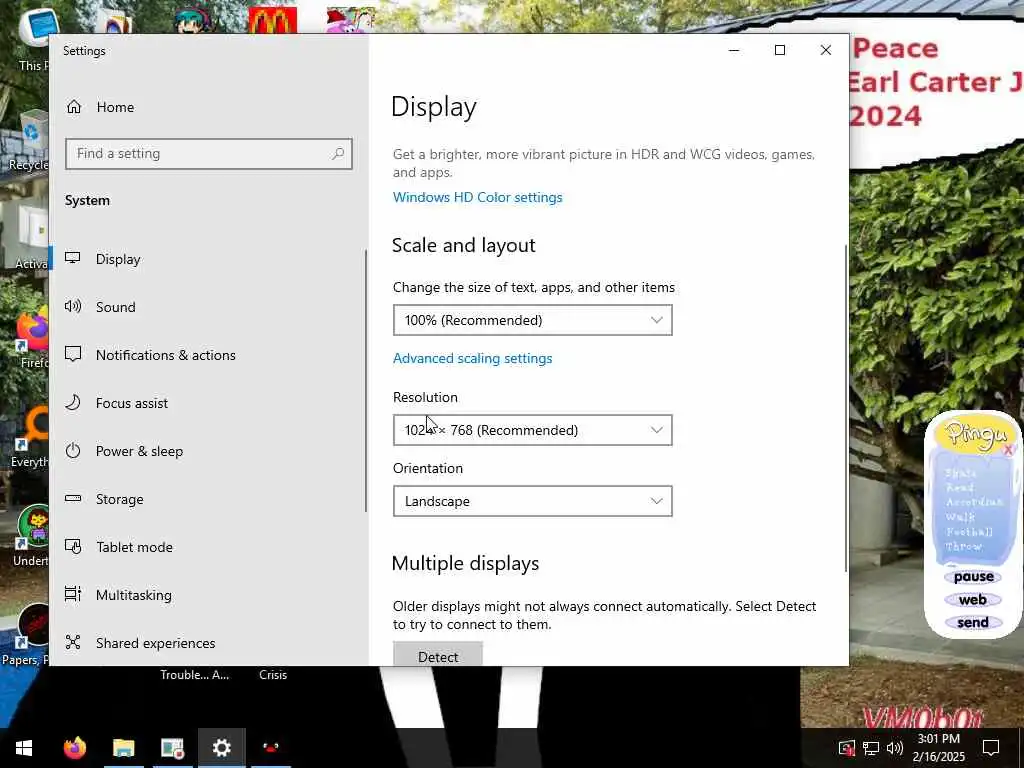The width and height of the screenshot is (1024, 768).
Task: Click the pause button on Pingu widget
Action: [973, 577]
